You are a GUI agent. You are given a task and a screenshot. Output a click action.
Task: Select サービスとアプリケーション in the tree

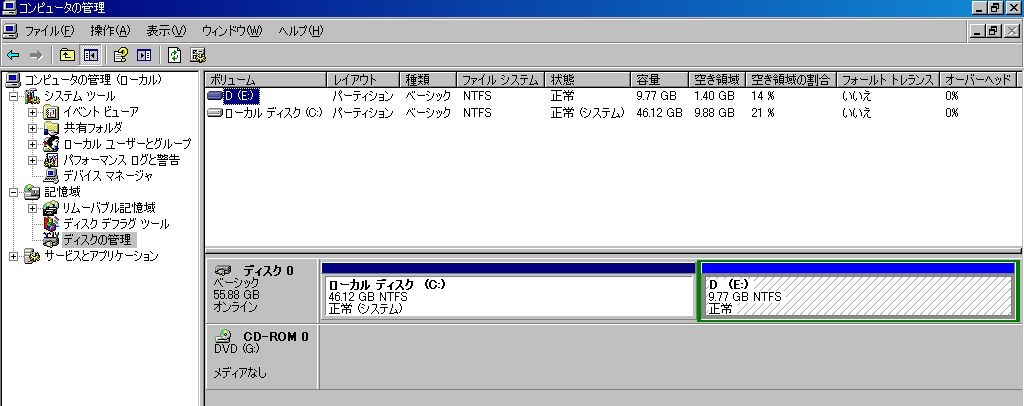point(101,256)
